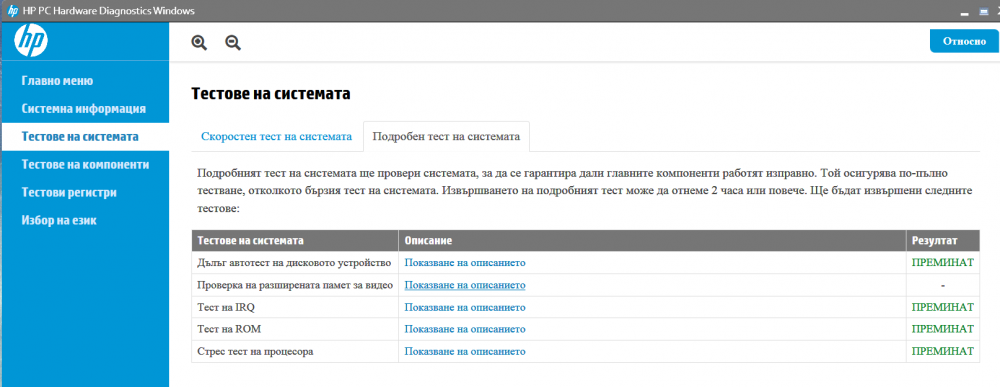Click the zoom out magnifier icon

point(233,43)
